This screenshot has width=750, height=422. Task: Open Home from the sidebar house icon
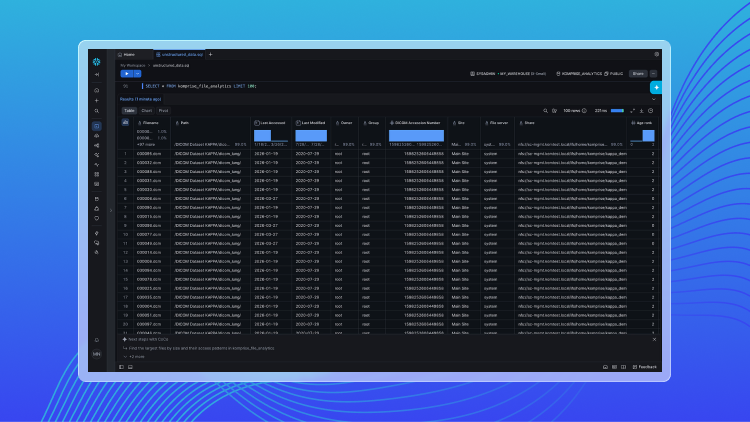point(97,90)
